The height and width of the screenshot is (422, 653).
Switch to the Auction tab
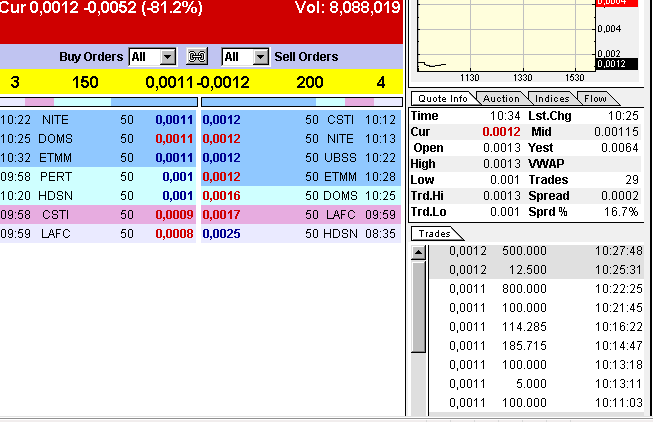tap(501, 98)
